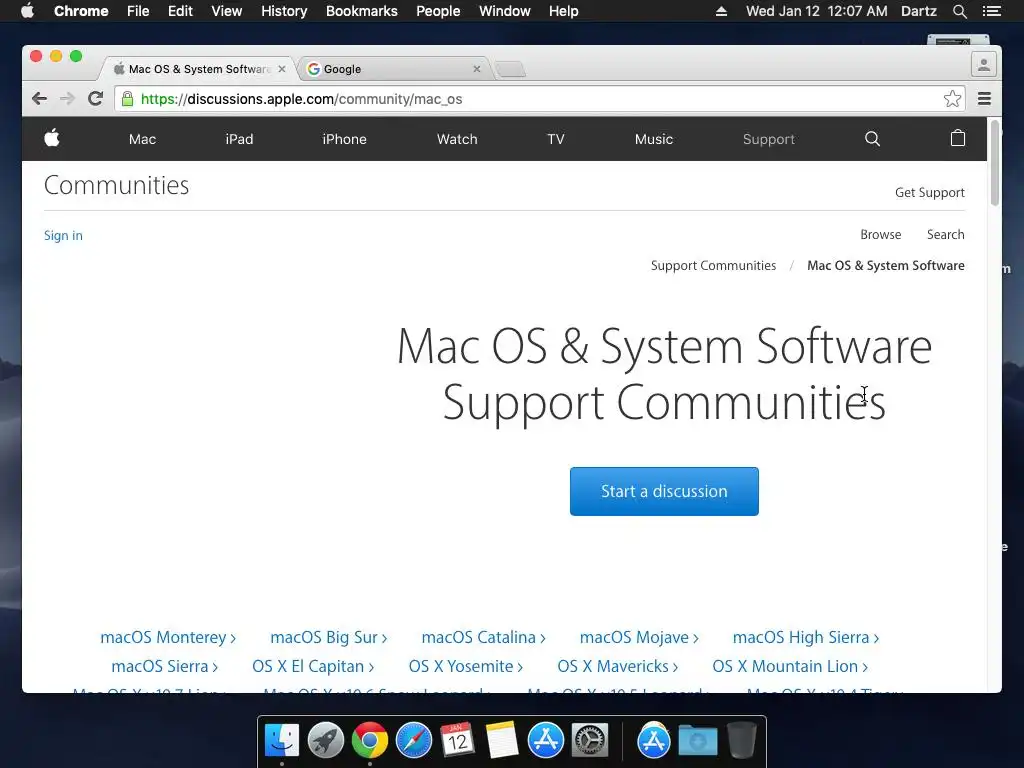Open the Apple menu in the menu bar
Image resolution: width=1024 pixels, height=768 pixels.
tap(27, 11)
